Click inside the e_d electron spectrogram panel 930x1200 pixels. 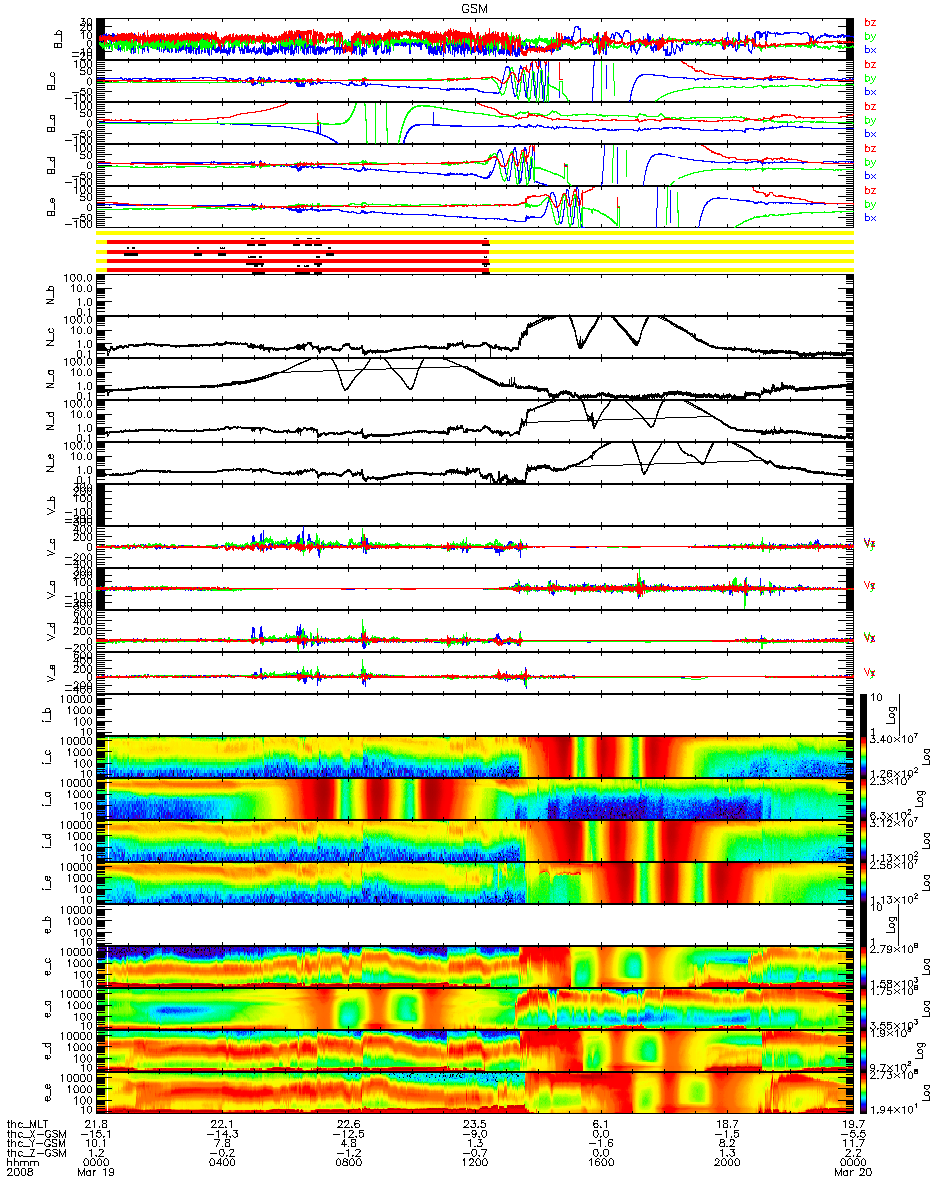coord(475,1051)
